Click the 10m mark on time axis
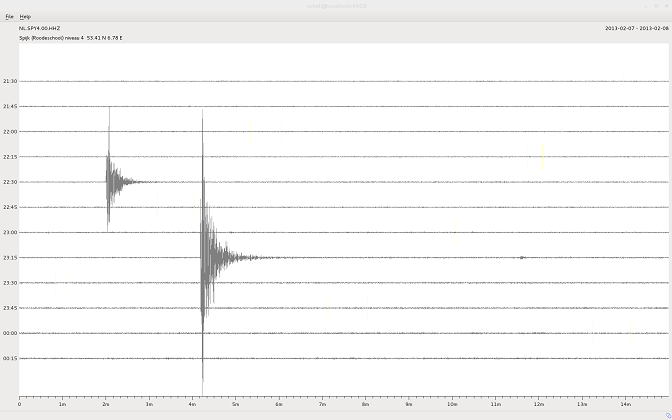Screen dimensions: 672x420 click(x=452, y=404)
